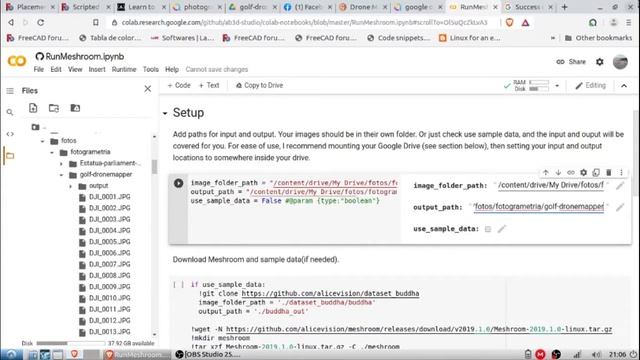
Task: Open the Meshroom linux.tar.gz release link
Action: (419, 329)
